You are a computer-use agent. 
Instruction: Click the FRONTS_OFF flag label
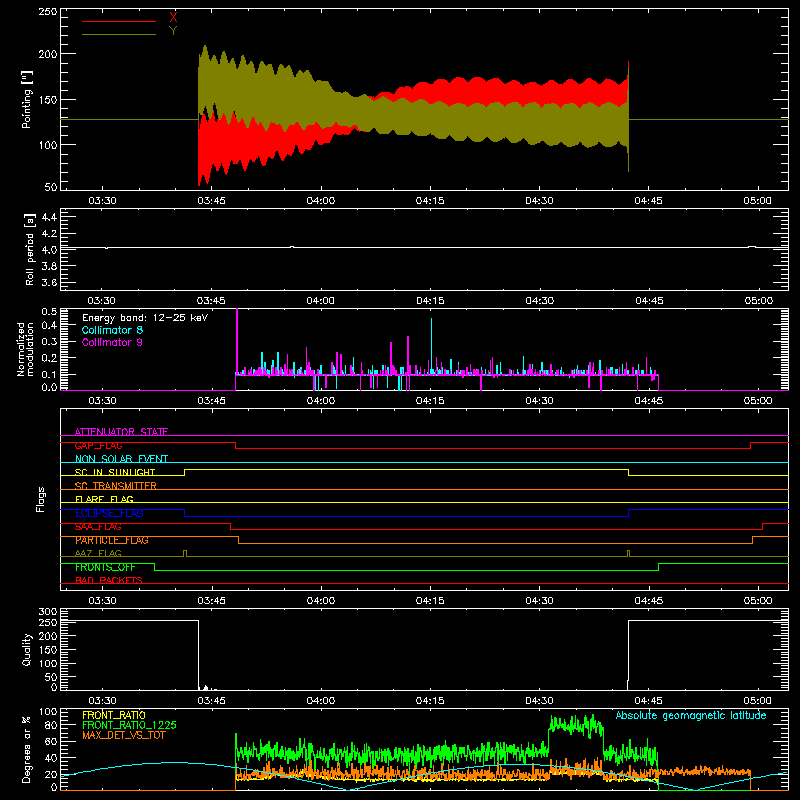pos(105,567)
